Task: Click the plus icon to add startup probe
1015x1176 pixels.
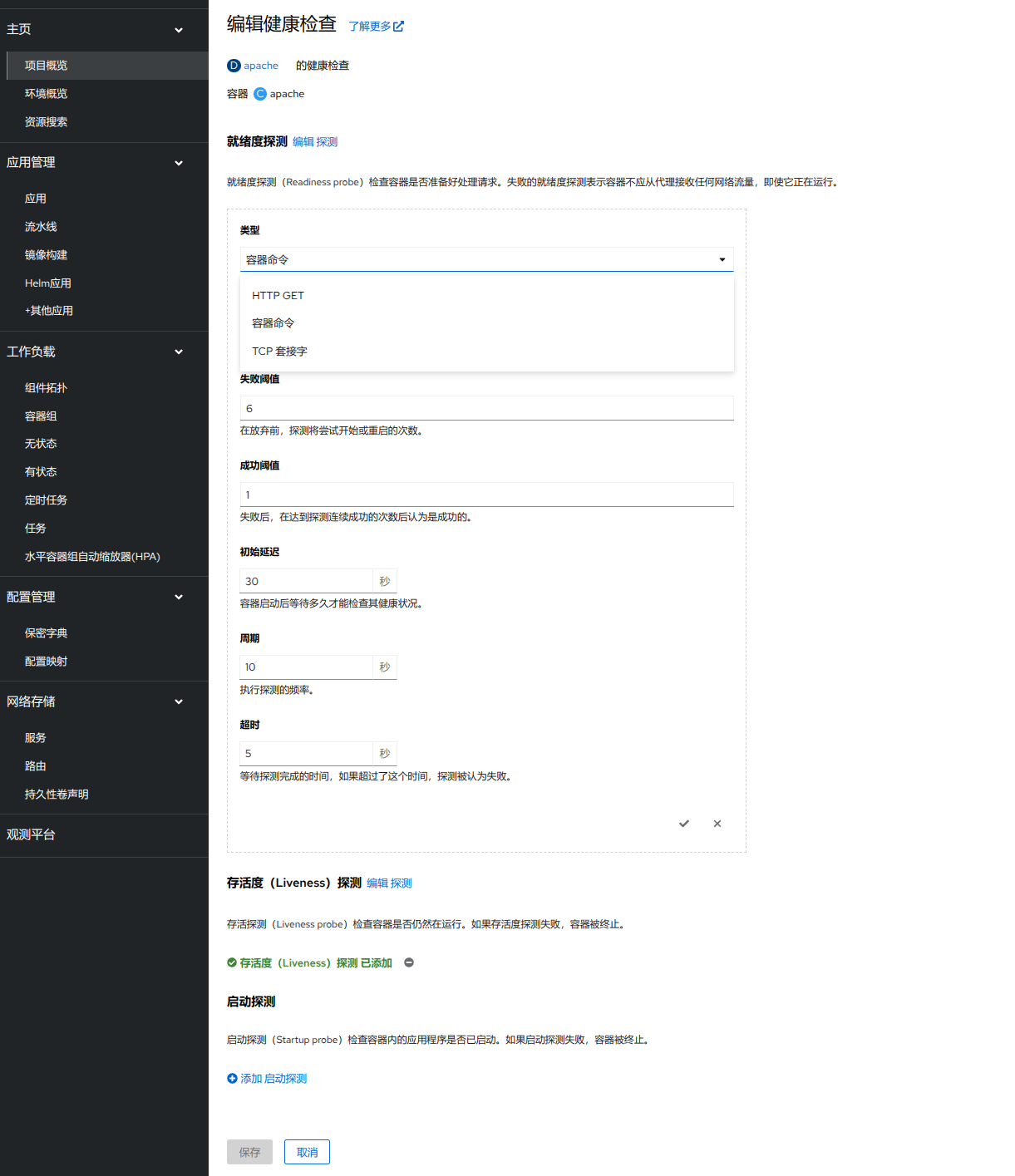Action: point(233,1079)
